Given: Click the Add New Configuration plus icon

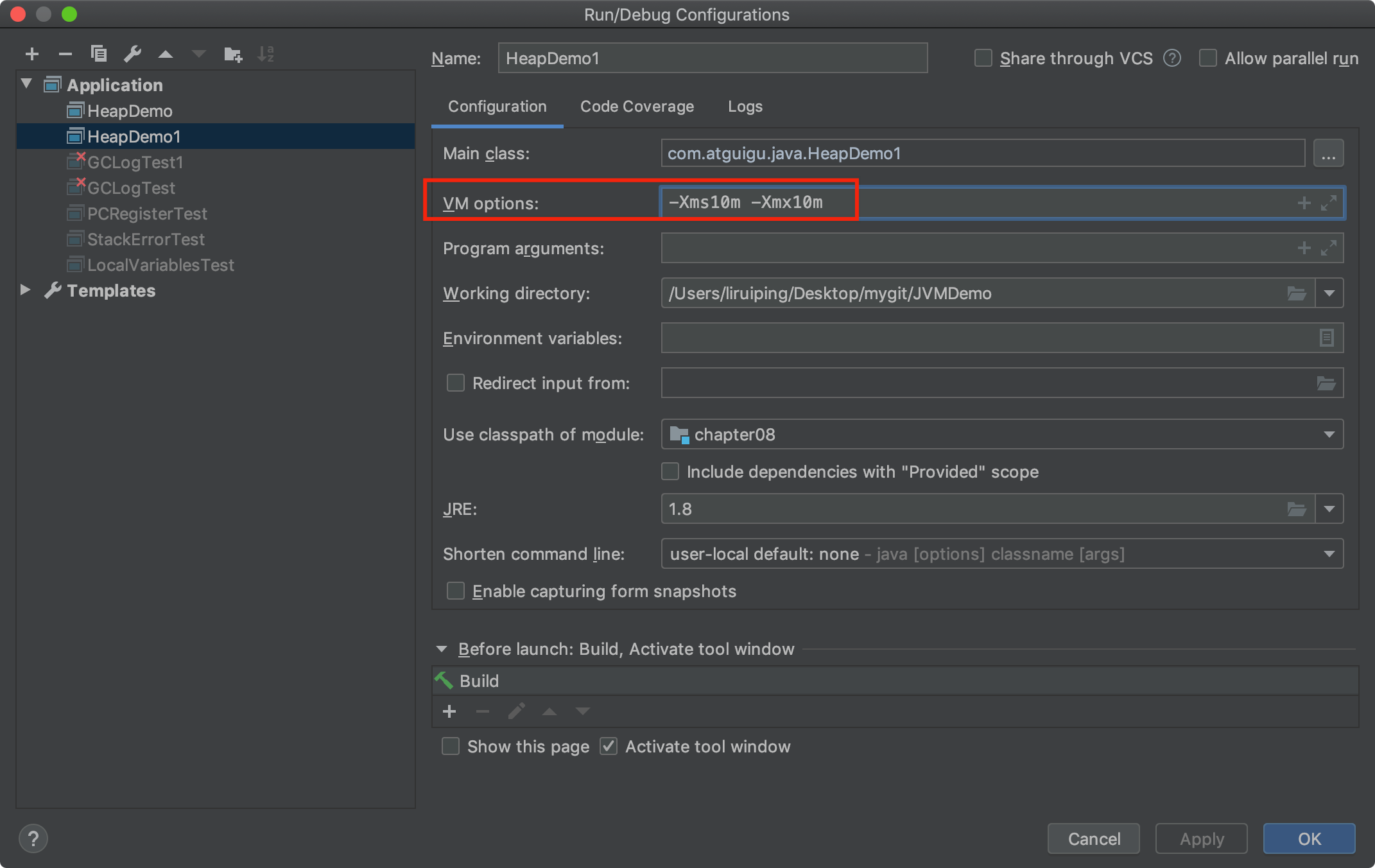Looking at the screenshot, I should point(32,54).
